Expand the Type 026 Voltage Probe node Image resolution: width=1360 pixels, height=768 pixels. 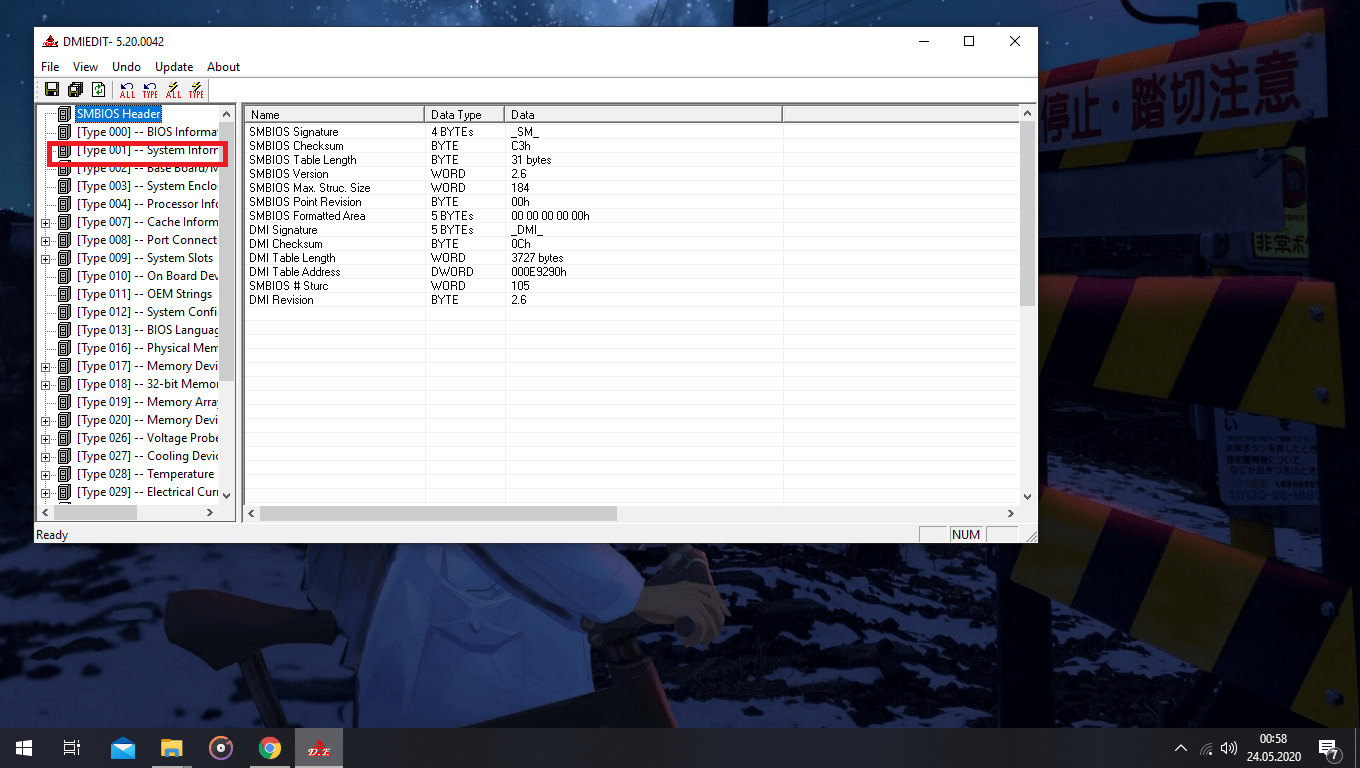click(45, 439)
